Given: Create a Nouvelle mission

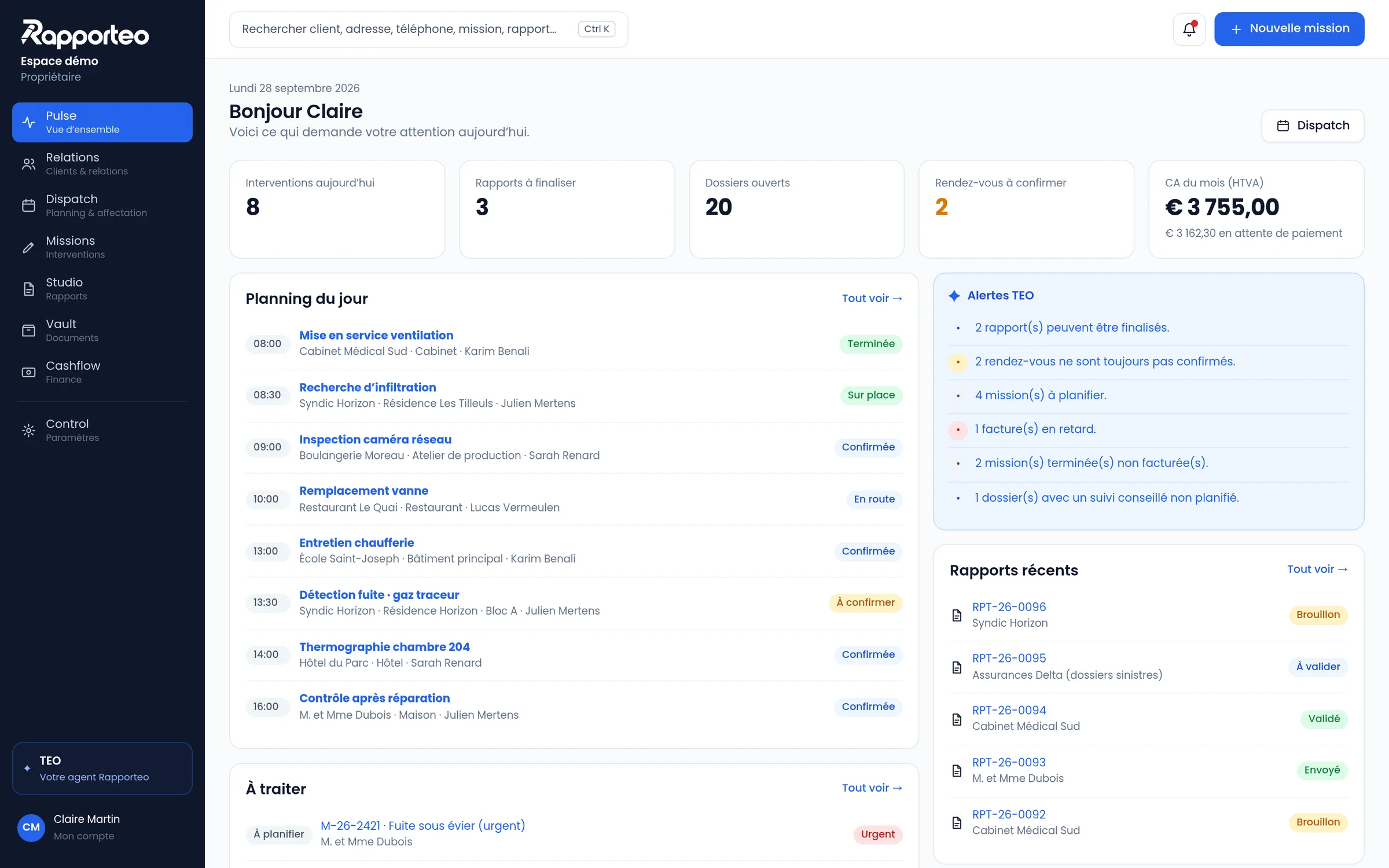Looking at the screenshot, I should (1289, 29).
